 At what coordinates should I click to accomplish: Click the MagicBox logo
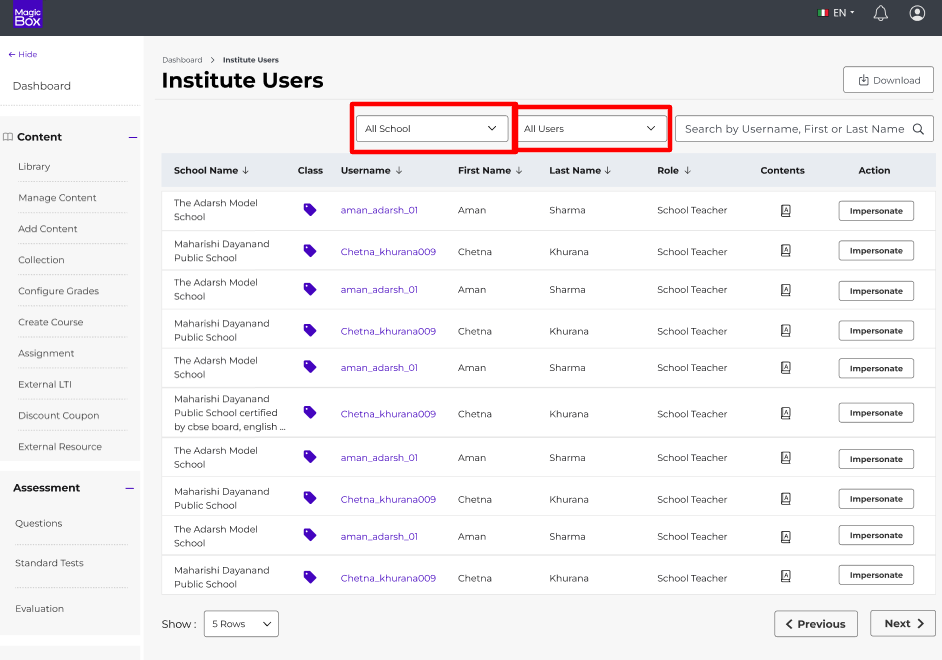(x=28, y=14)
